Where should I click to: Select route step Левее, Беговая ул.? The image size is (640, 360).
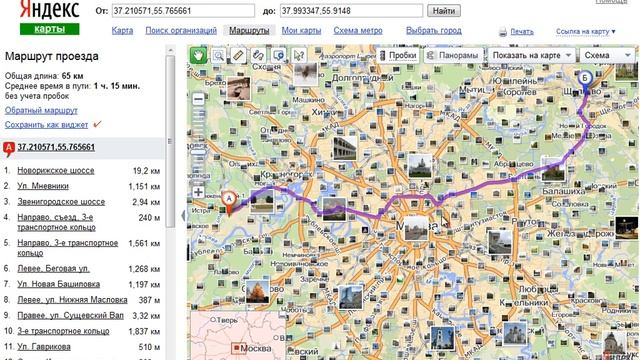point(53,269)
